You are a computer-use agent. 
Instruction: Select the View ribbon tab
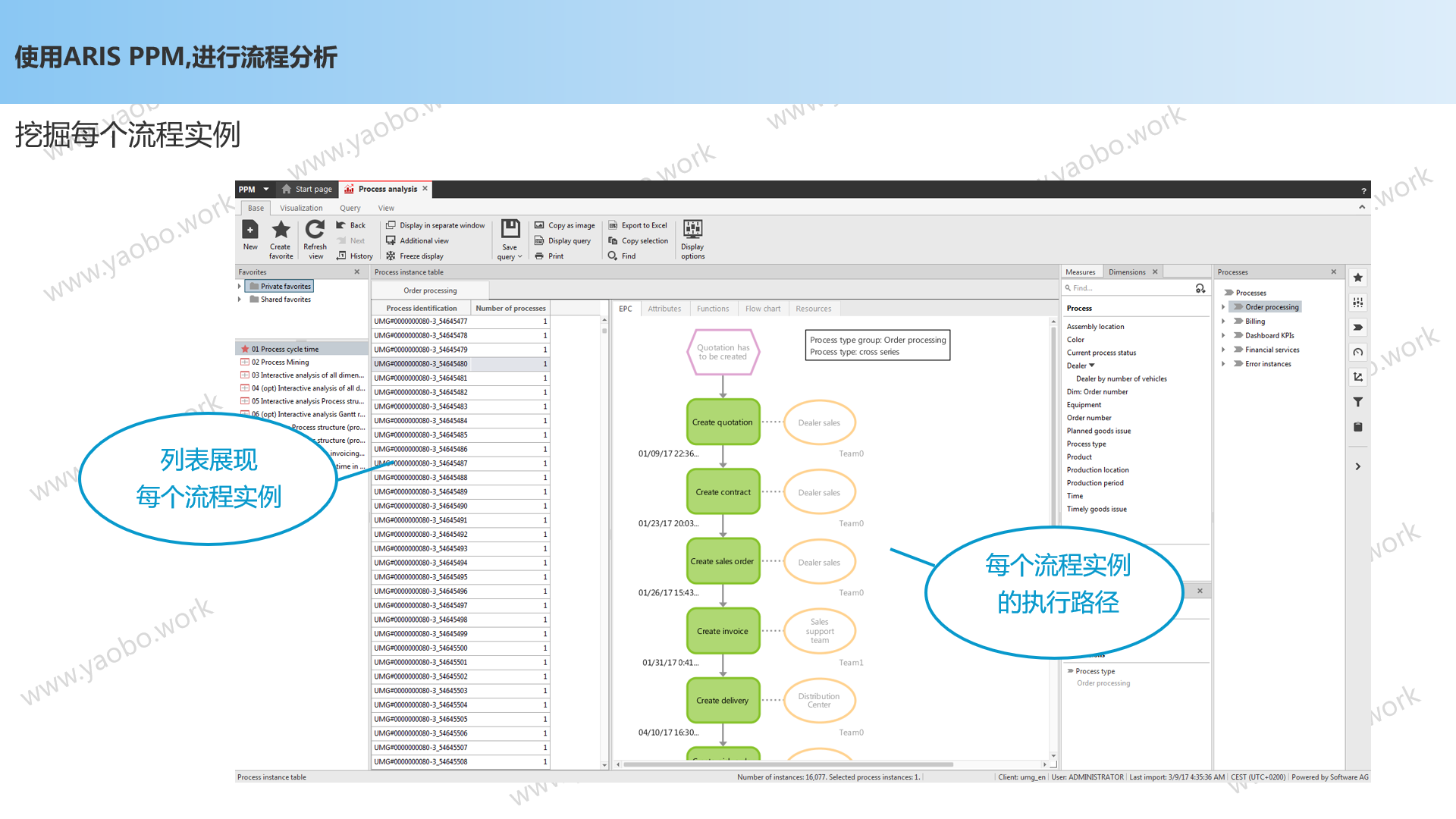coord(387,208)
